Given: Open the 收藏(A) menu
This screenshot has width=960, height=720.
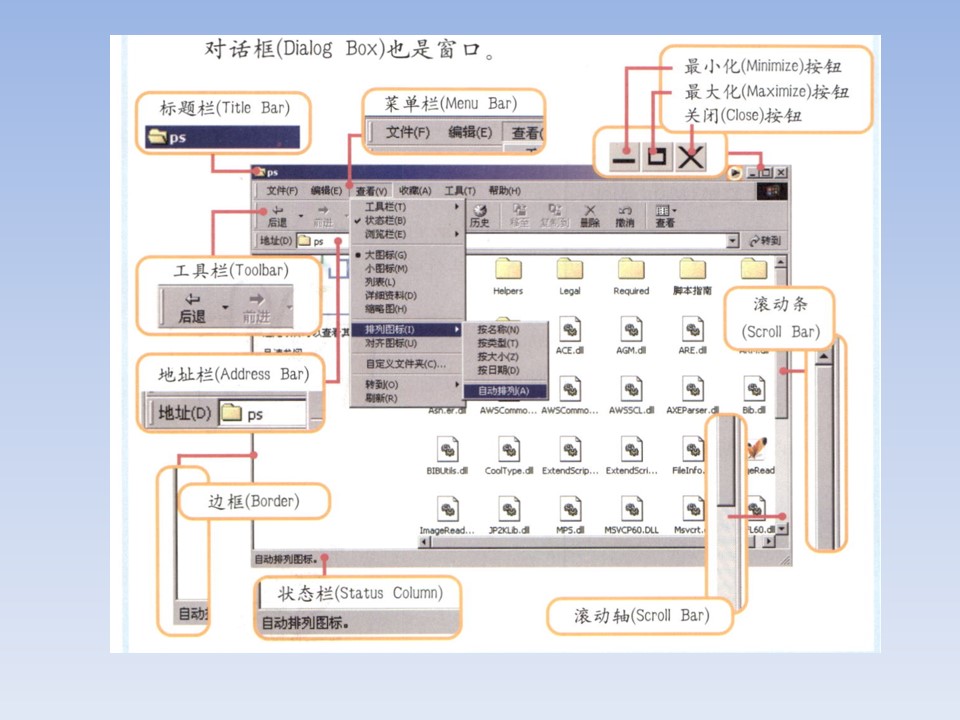Looking at the screenshot, I should pos(415,191).
